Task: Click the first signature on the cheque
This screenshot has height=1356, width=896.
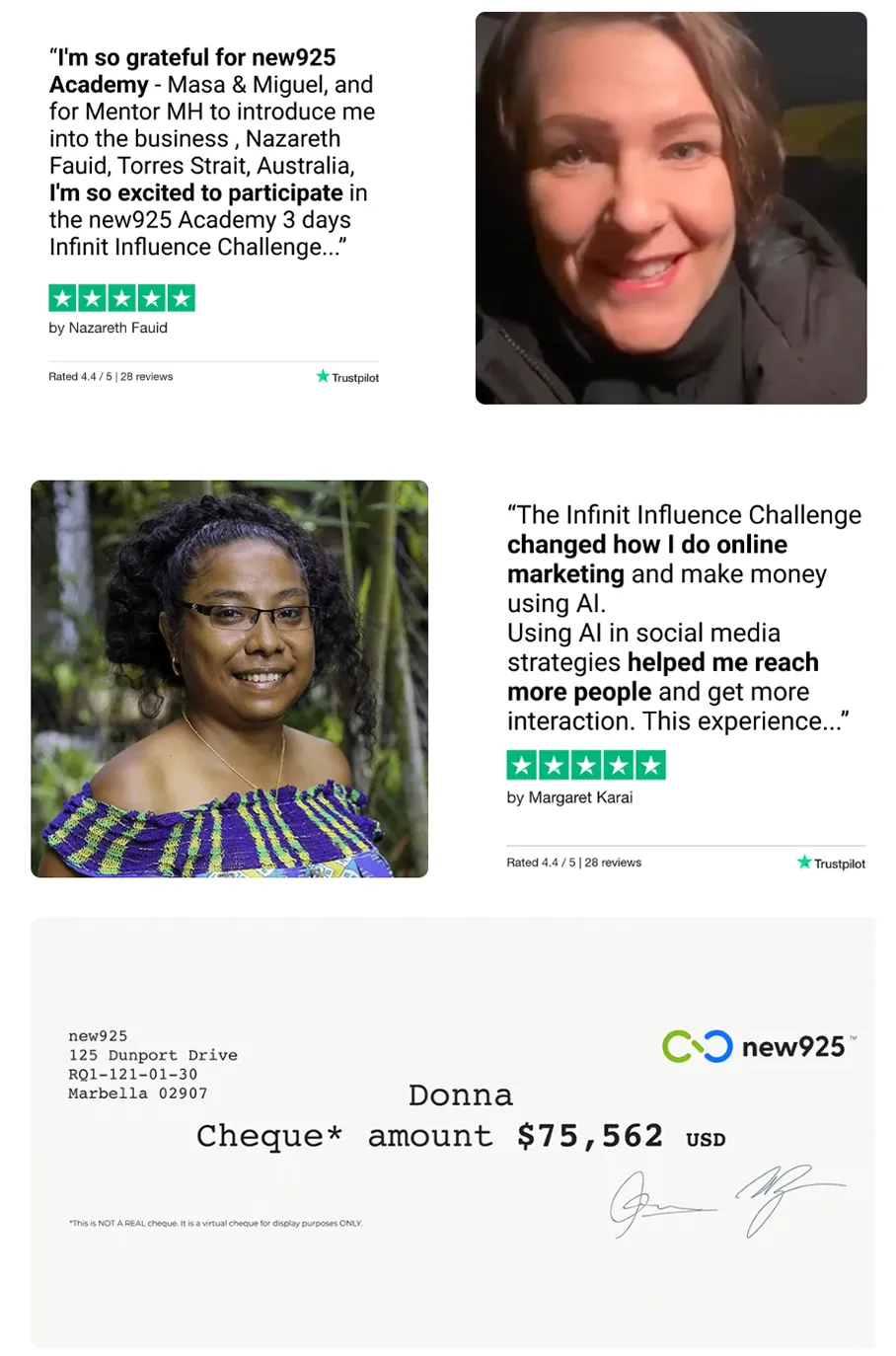Action: (659, 1203)
